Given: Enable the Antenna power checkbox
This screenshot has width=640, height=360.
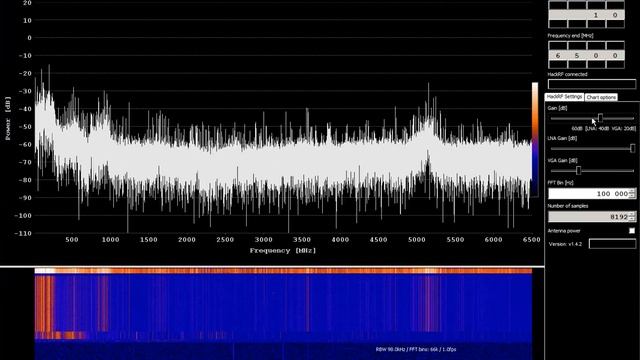Looking at the screenshot, I should pos(632,231).
